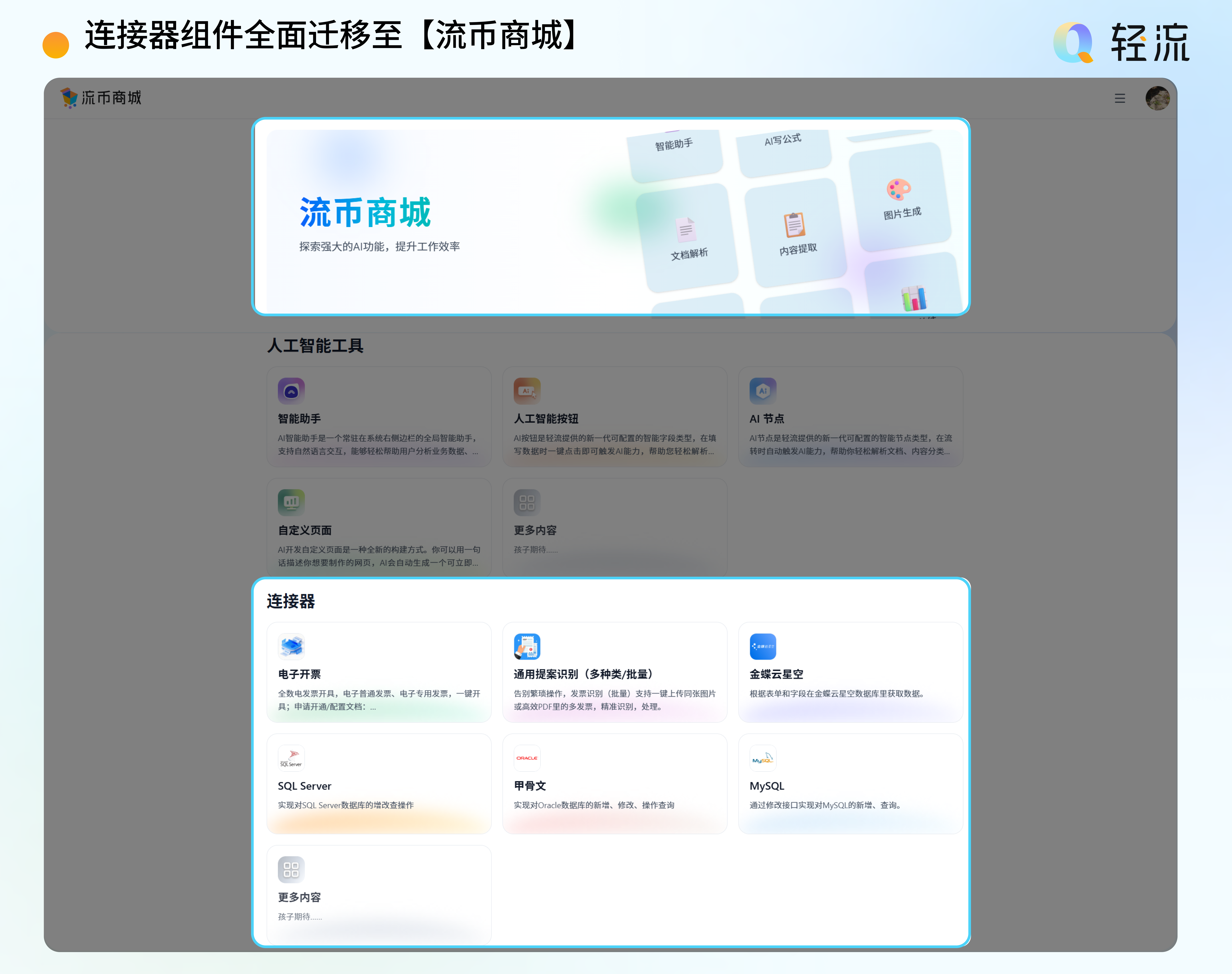
Task: Open the 智能助手 card title
Action: [299, 419]
